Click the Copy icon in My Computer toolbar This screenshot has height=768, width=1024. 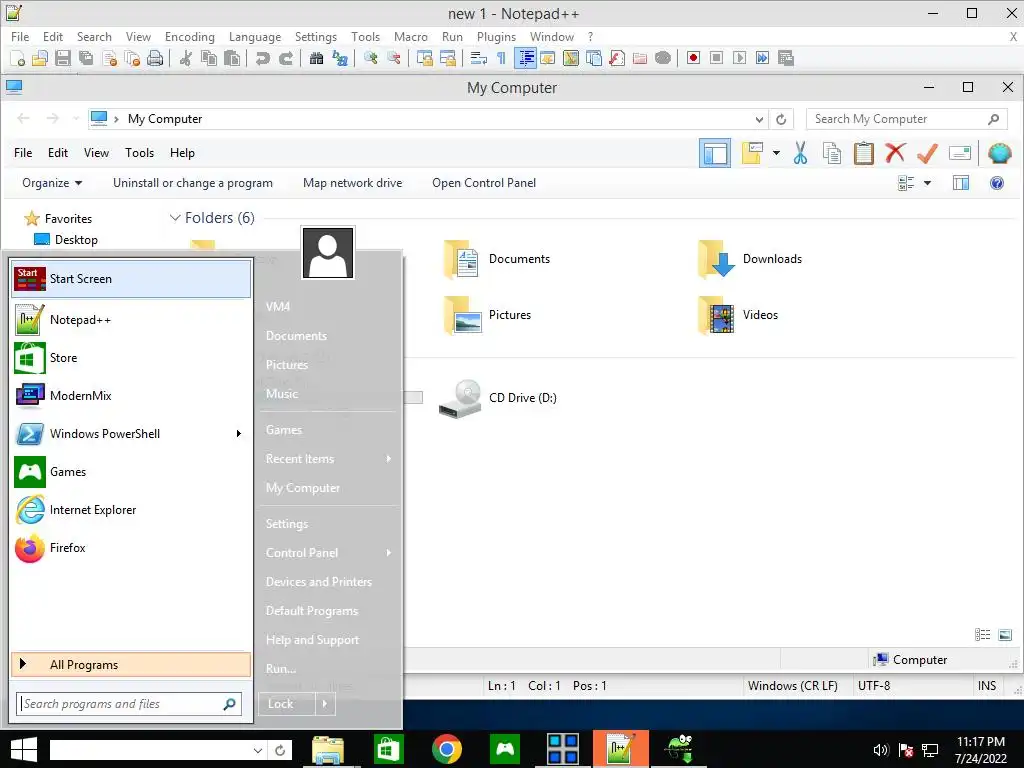[832, 153]
